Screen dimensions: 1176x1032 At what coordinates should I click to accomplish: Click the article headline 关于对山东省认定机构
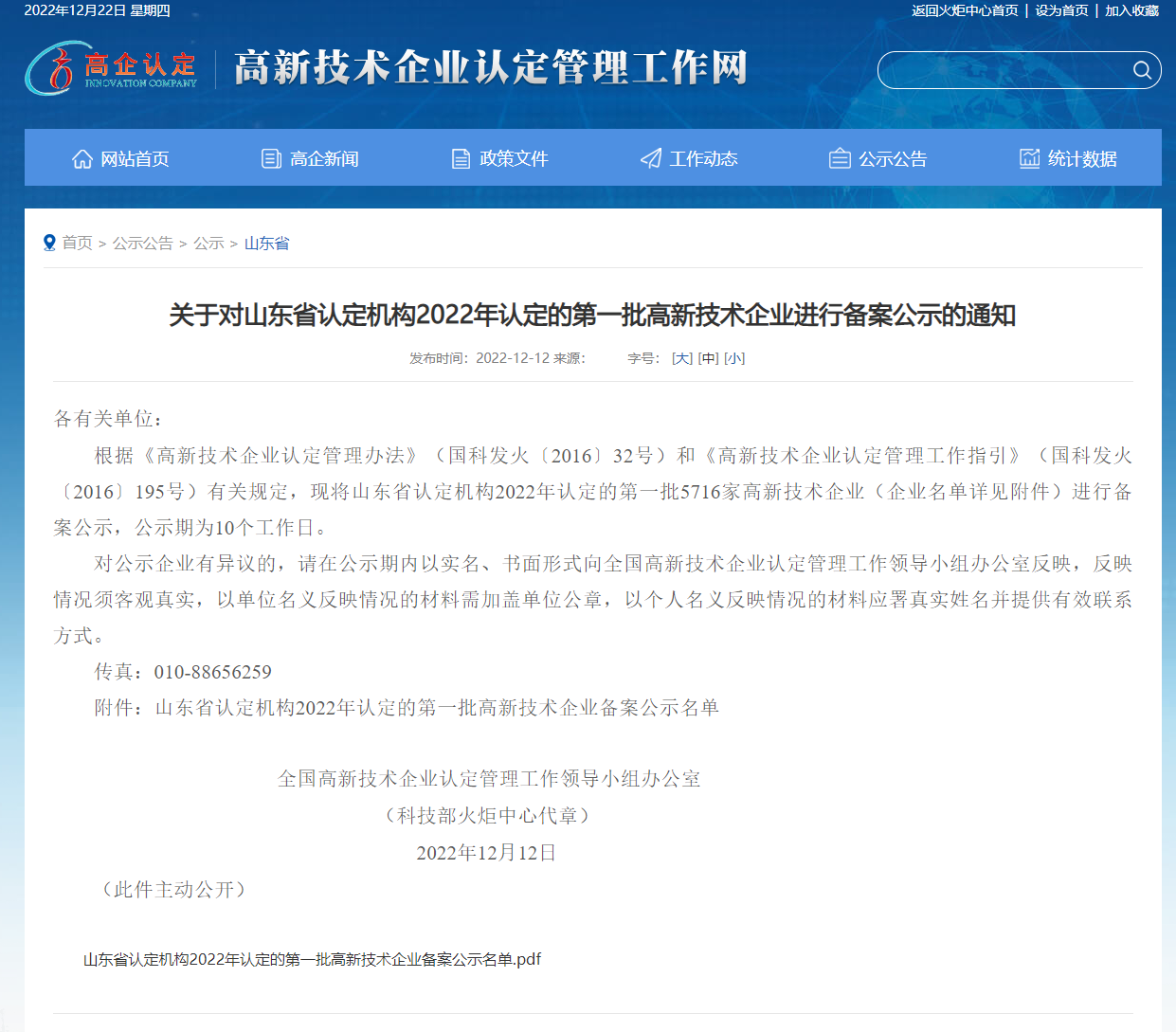[x=592, y=315]
